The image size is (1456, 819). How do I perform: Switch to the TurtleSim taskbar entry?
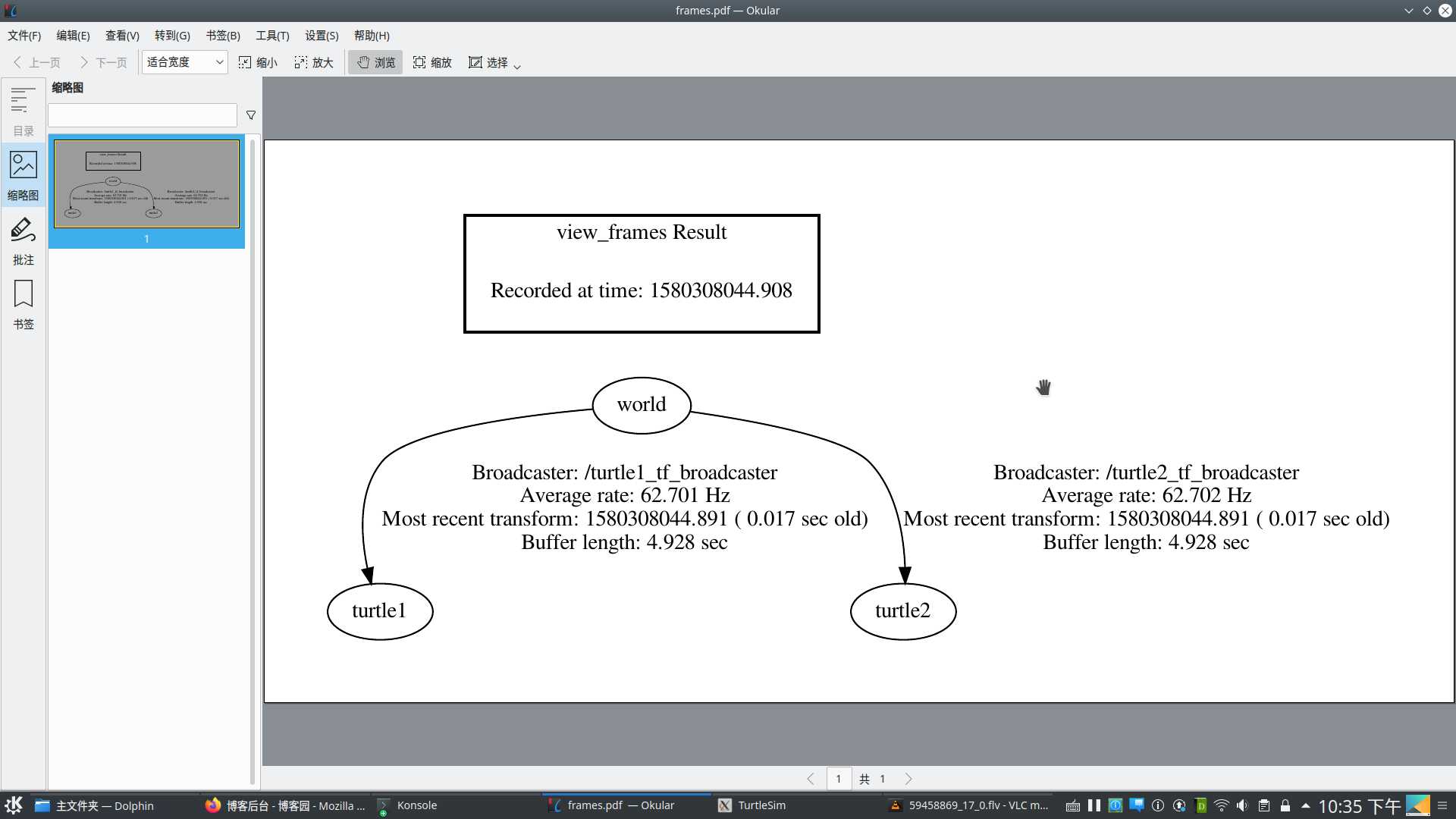797,805
